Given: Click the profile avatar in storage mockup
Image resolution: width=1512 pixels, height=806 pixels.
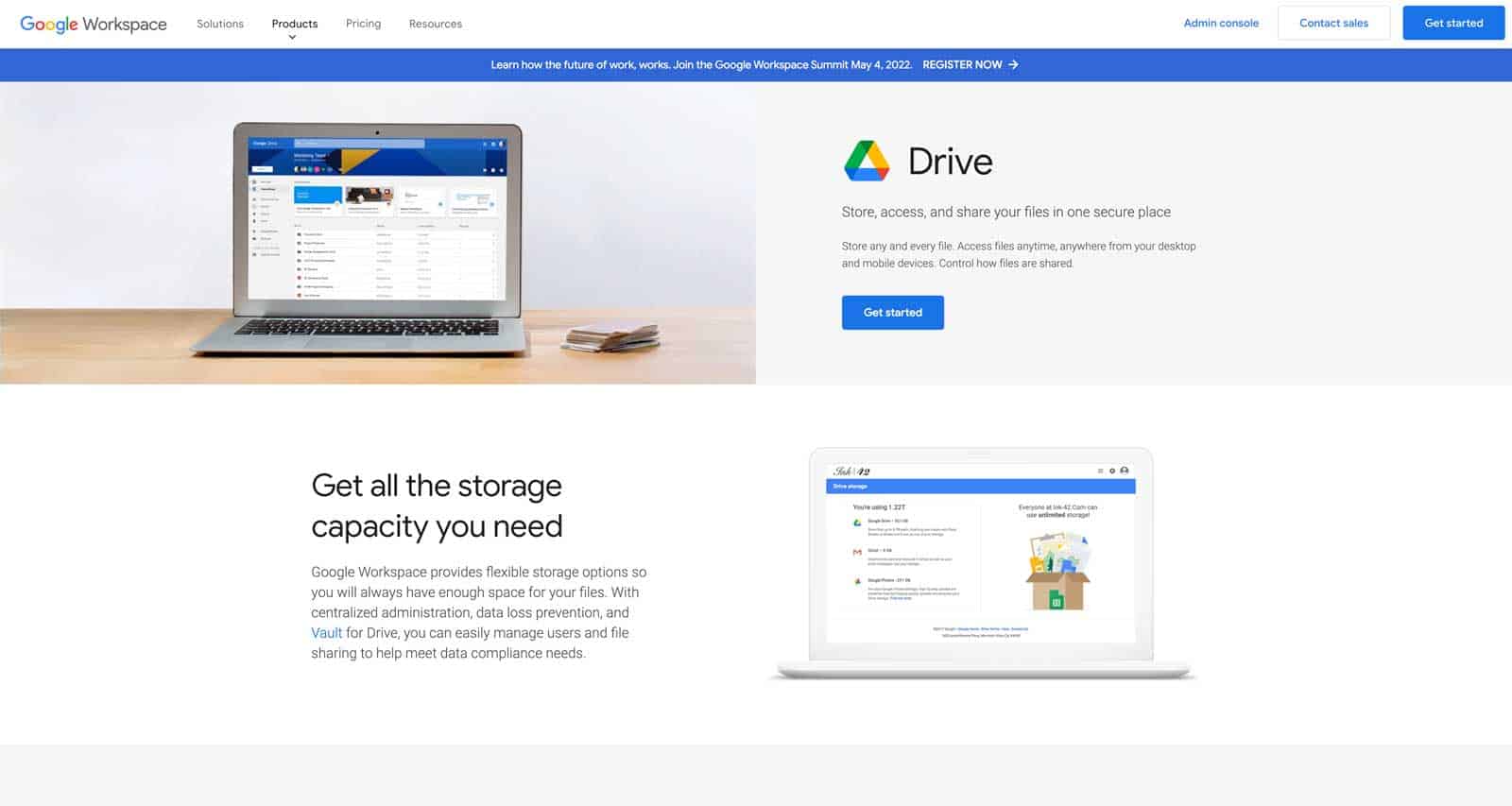Looking at the screenshot, I should (x=1124, y=471).
